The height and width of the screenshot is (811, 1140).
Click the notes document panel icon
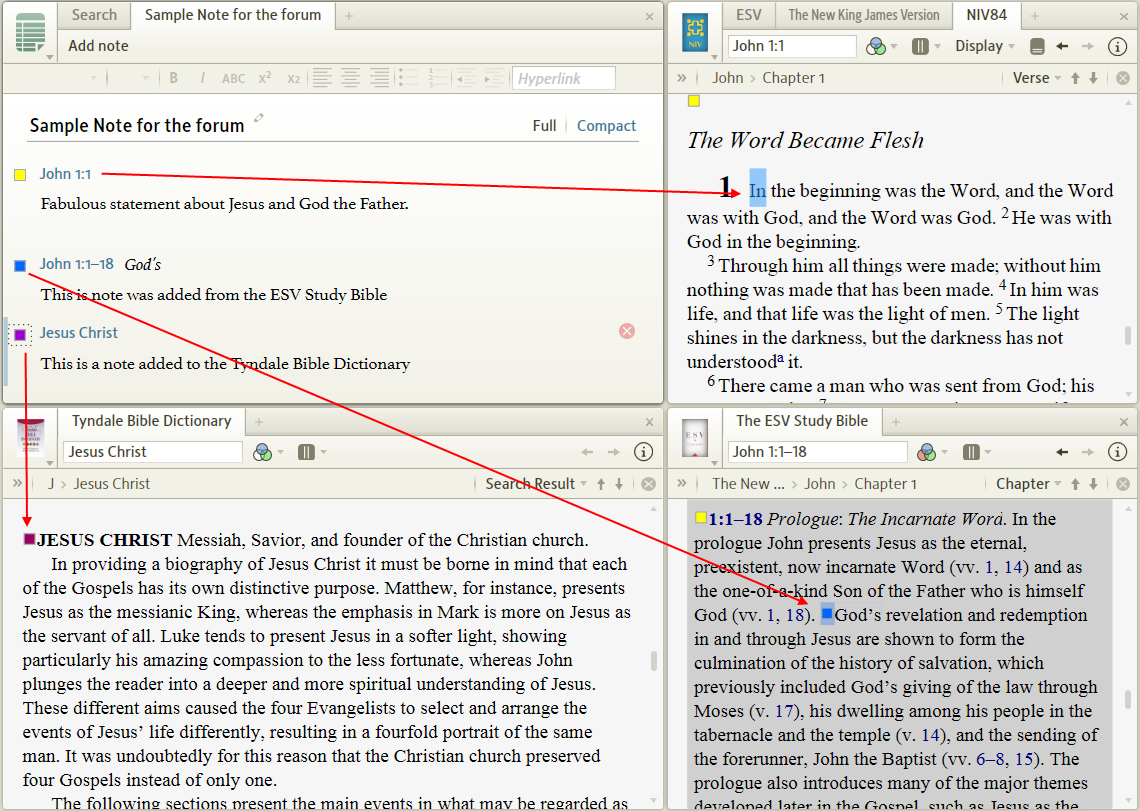pos(31,33)
